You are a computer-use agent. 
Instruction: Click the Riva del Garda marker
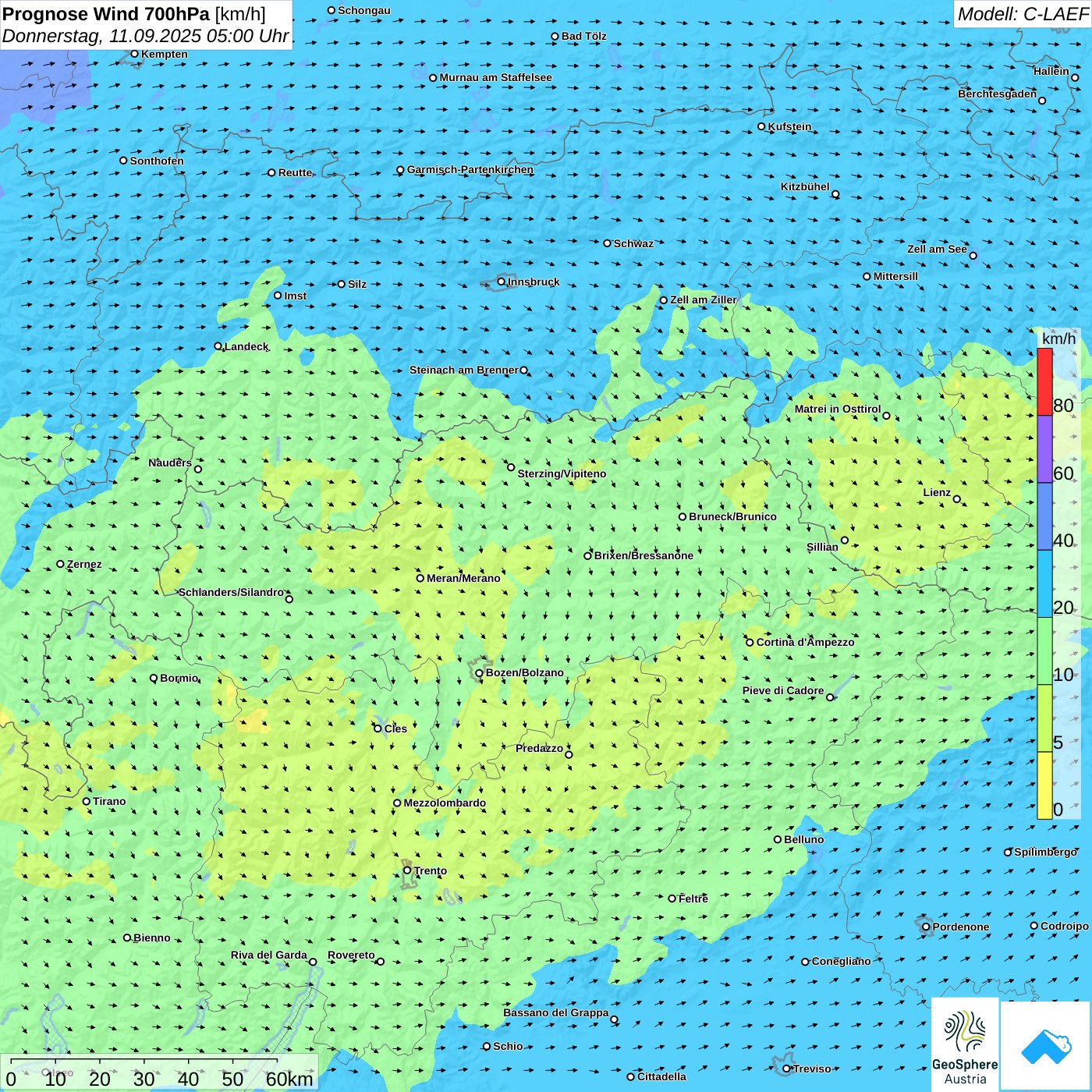pos(313,962)
